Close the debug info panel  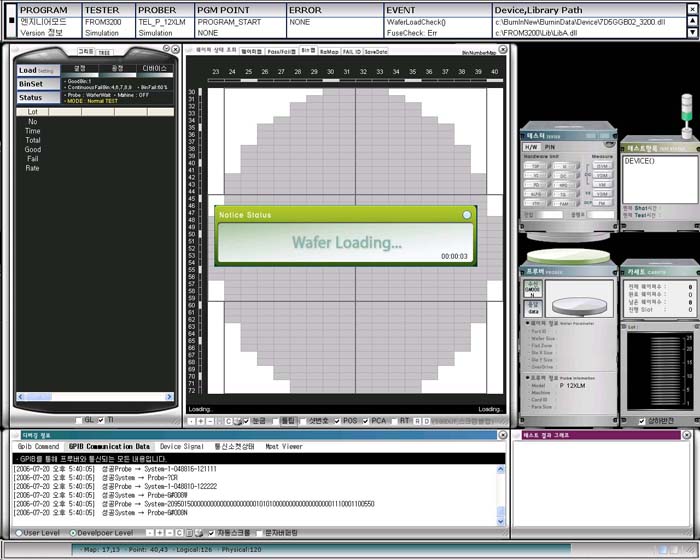click(x=503, y=435)
